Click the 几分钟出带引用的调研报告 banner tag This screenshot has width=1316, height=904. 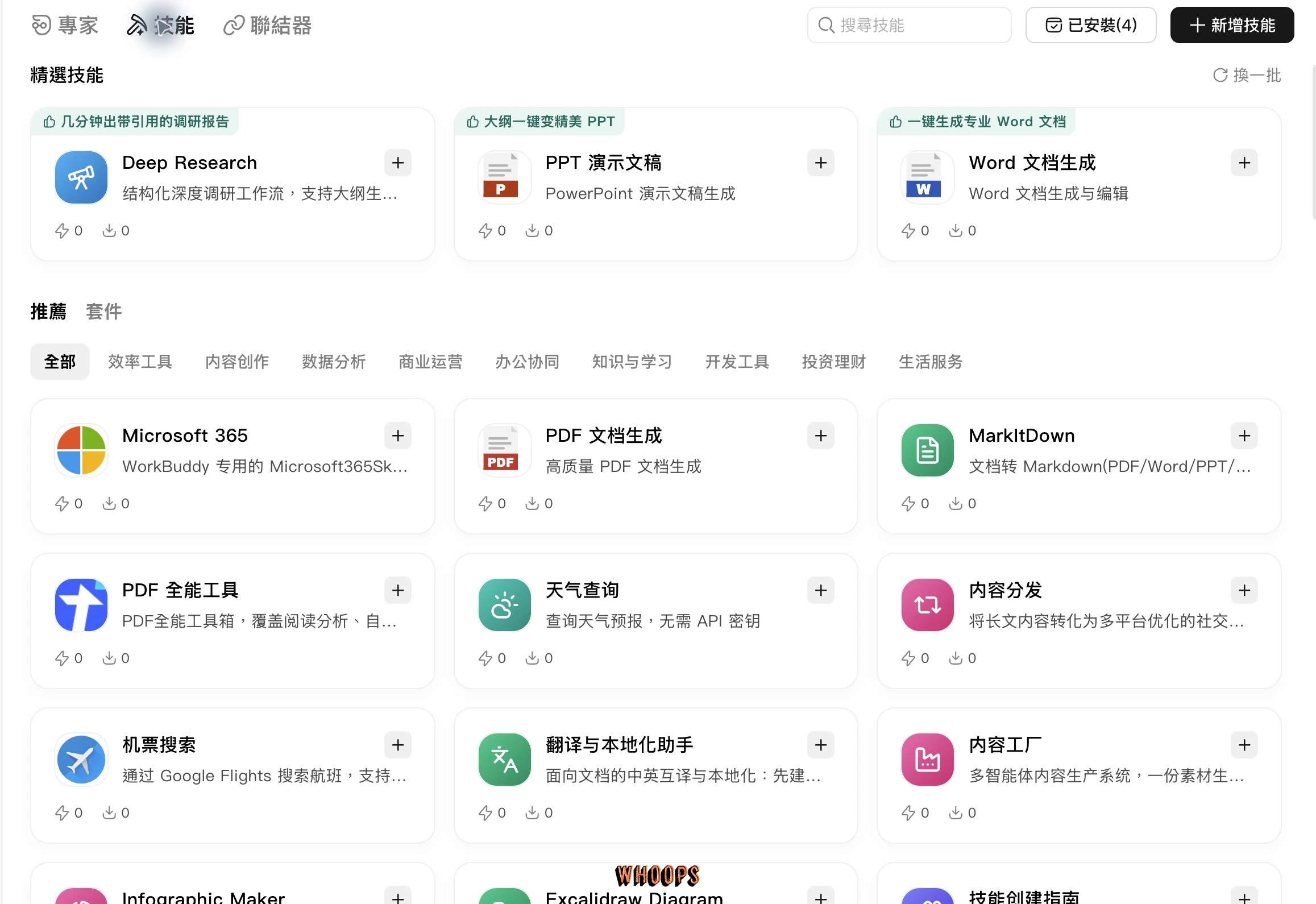click(135, 122)
